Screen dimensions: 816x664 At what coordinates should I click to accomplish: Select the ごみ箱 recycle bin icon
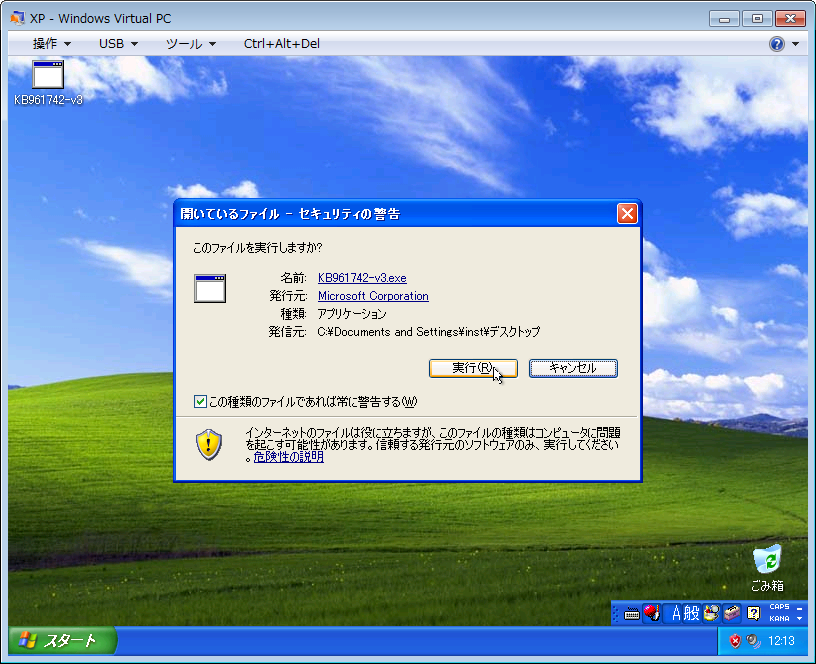tap(767, 568)
